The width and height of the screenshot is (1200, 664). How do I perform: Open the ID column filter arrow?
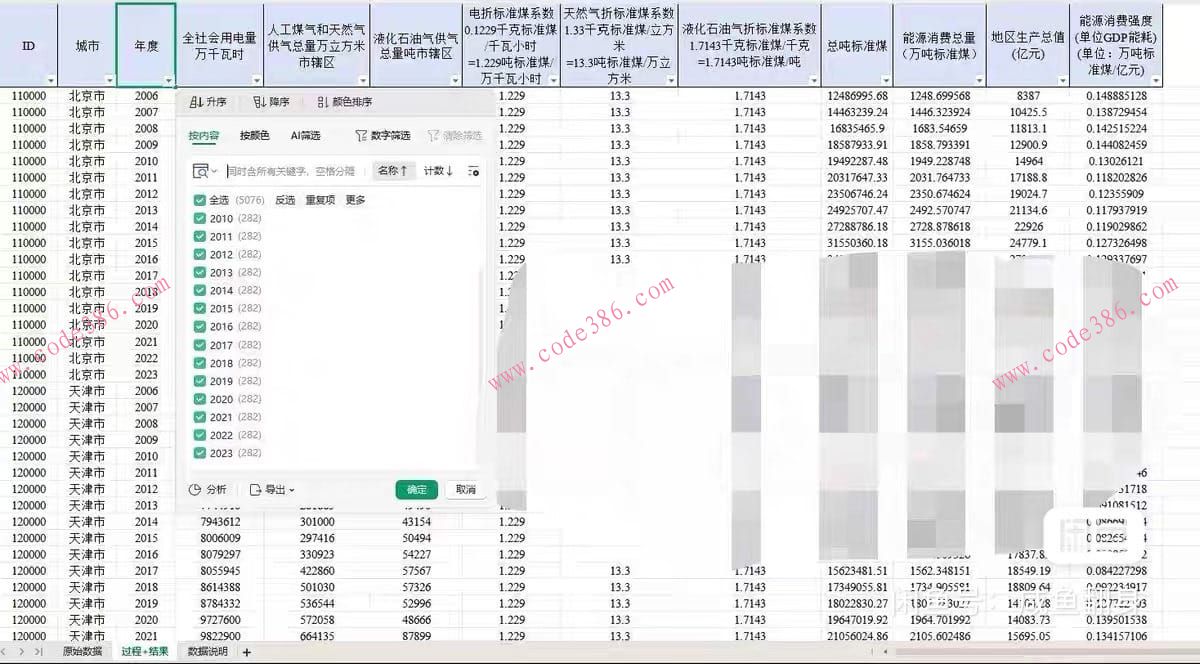tap(50, 81)
